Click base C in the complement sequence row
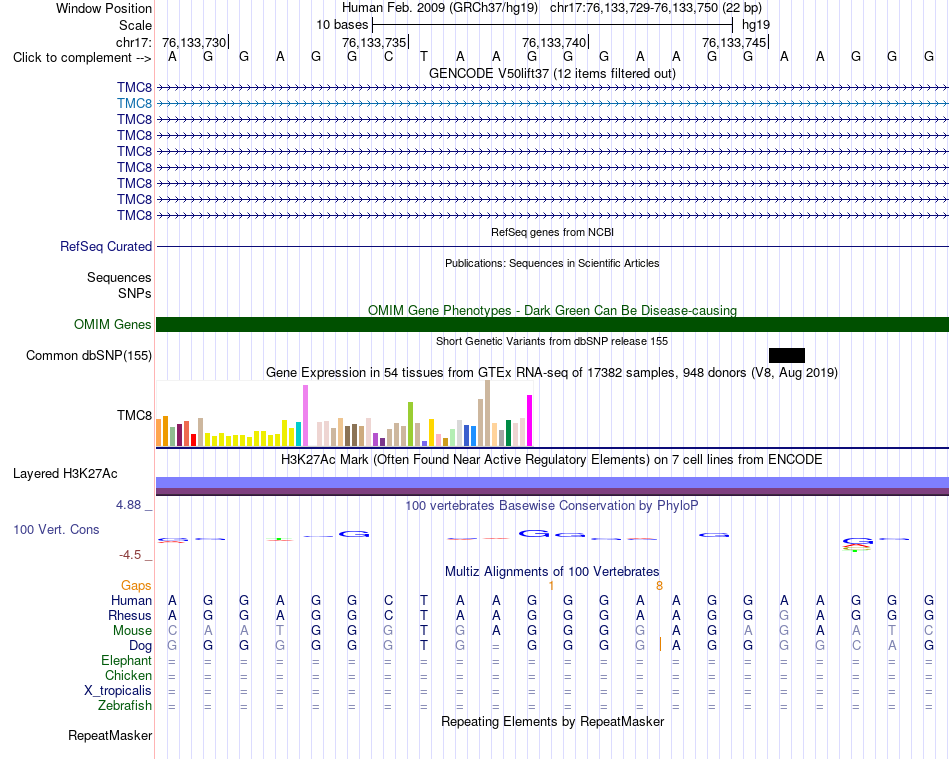The width and height of the screenshot is (950, 759). (x=388, y=57)
